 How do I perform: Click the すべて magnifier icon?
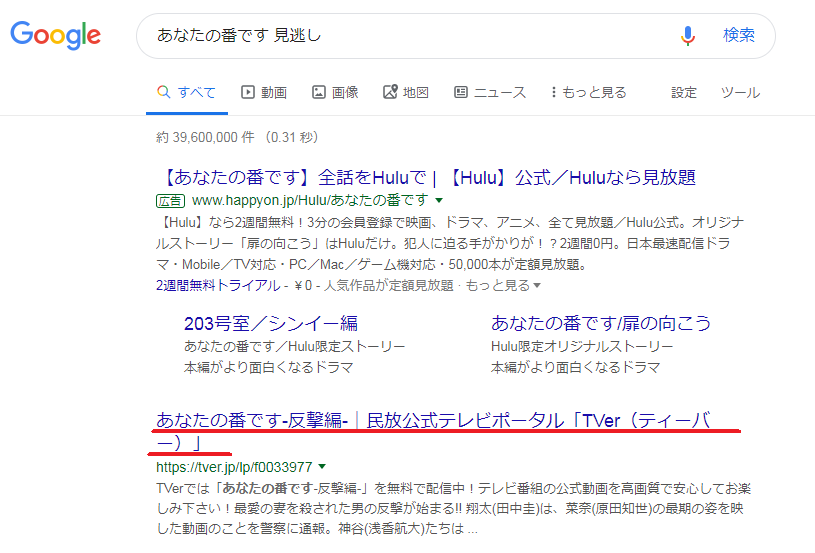tap(163, 92)
